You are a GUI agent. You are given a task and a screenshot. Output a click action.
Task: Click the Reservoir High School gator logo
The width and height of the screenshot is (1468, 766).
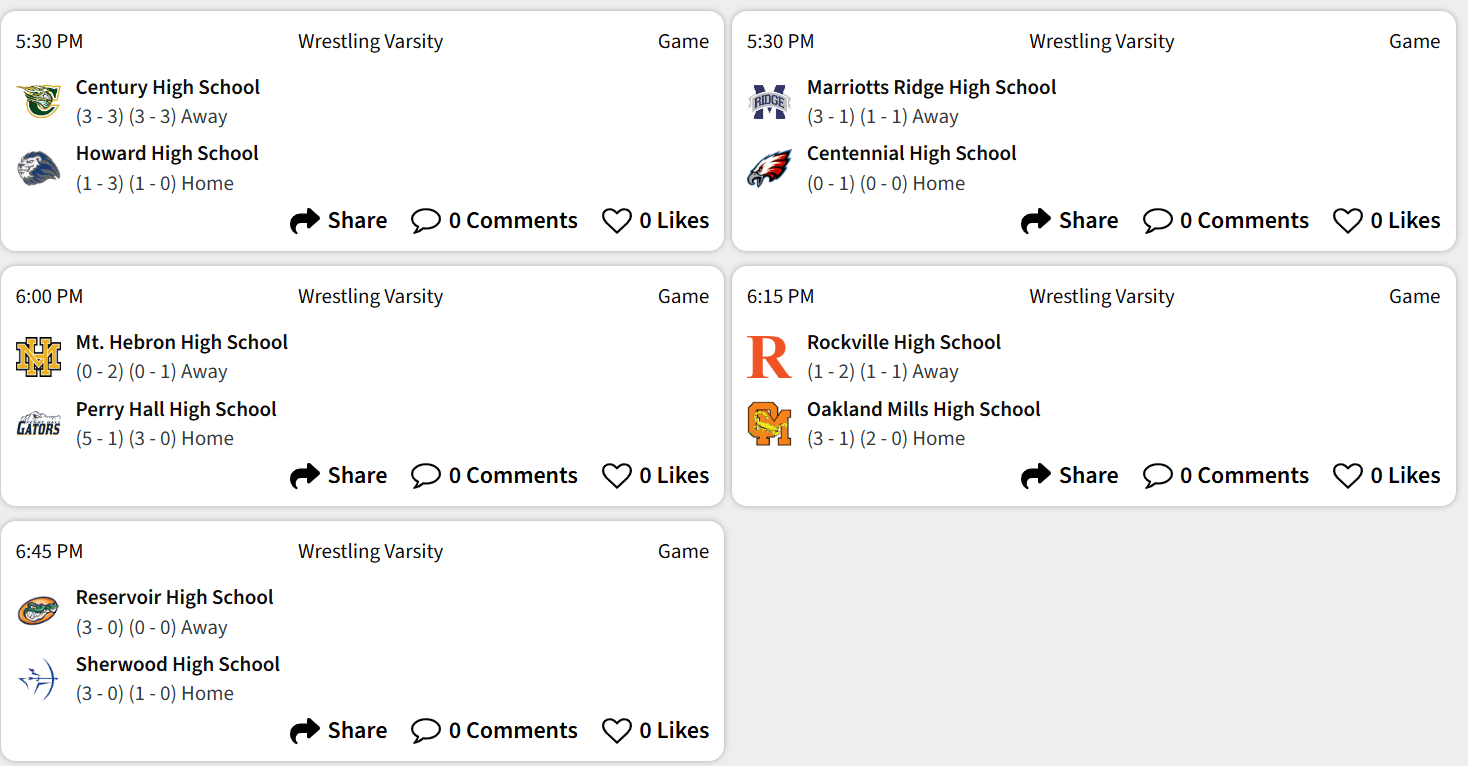[39, 612]
